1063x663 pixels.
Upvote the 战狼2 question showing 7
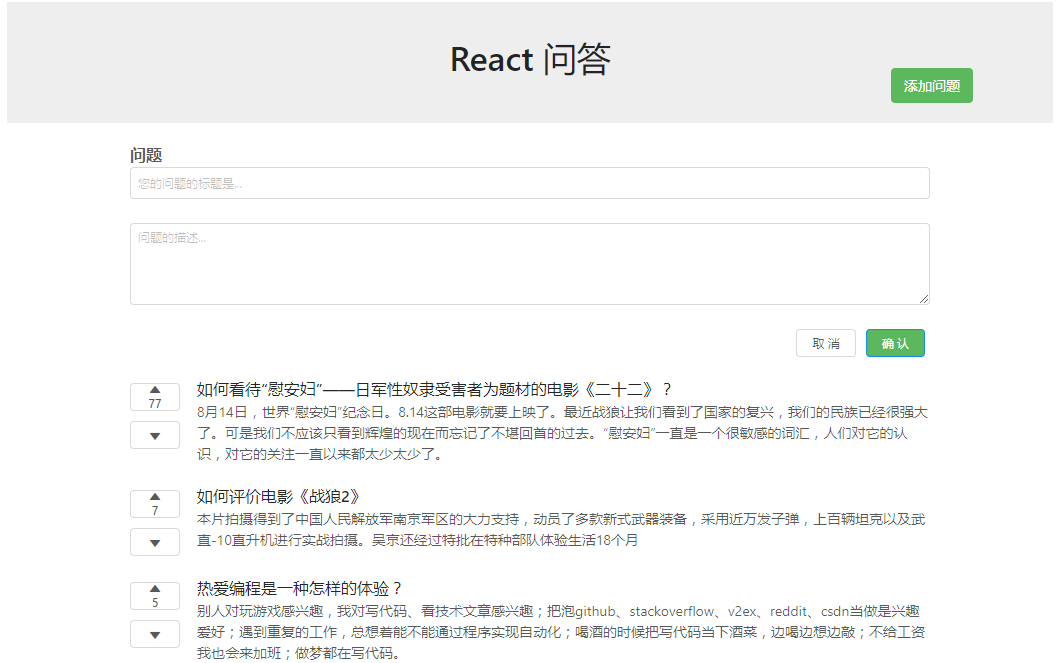[x=155, y=504]
